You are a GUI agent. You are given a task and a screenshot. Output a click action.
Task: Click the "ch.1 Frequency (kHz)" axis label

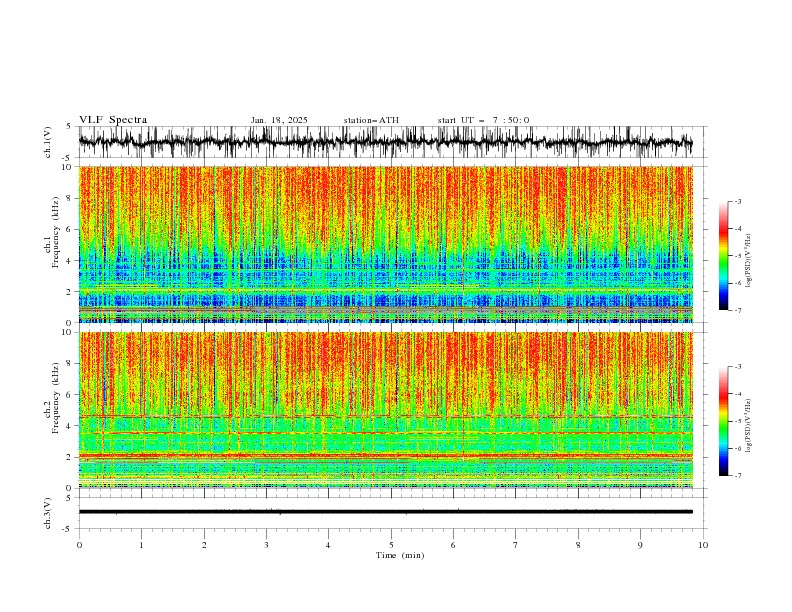coord(52,232)
